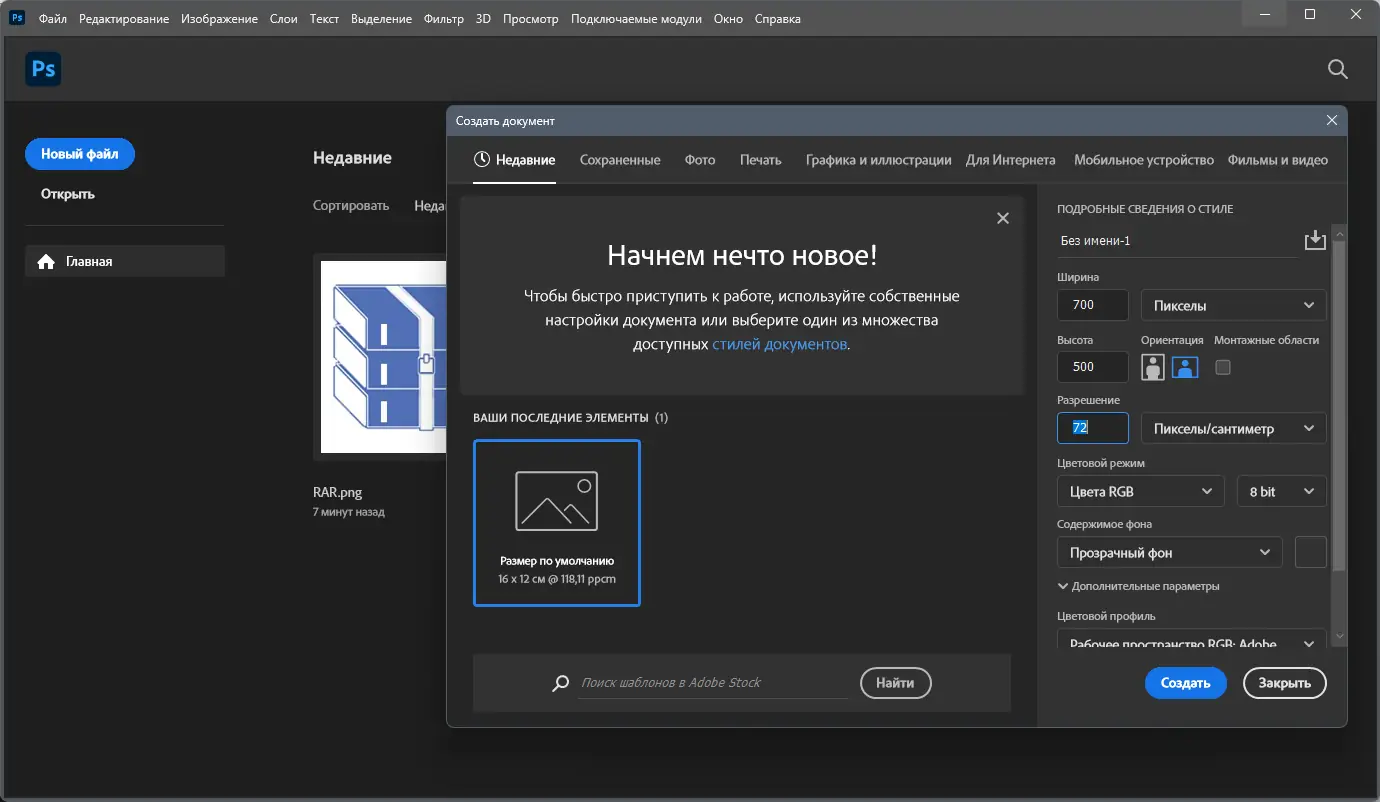Enable the Монтажные области checkbox
Image resolution: width=1380 pixels, height=802 pixels.
pos(1222,367)
